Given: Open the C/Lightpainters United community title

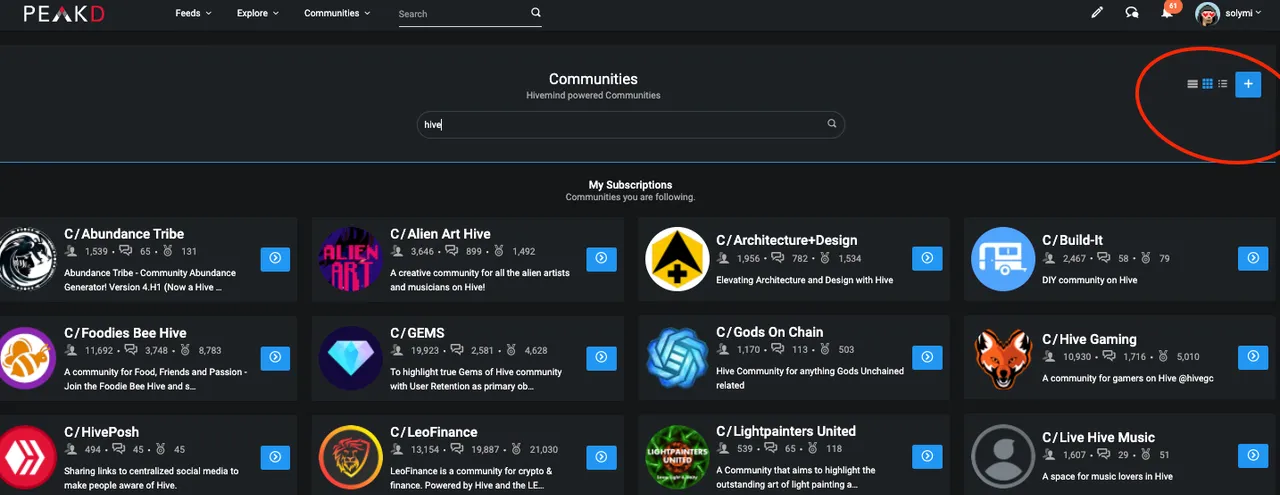Looking at the screenshot, I should click(x=786, y=431).
